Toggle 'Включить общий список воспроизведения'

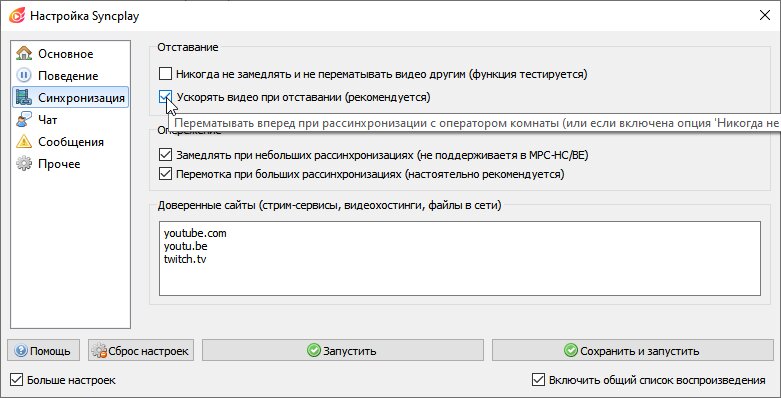click(x=538, y=380)
